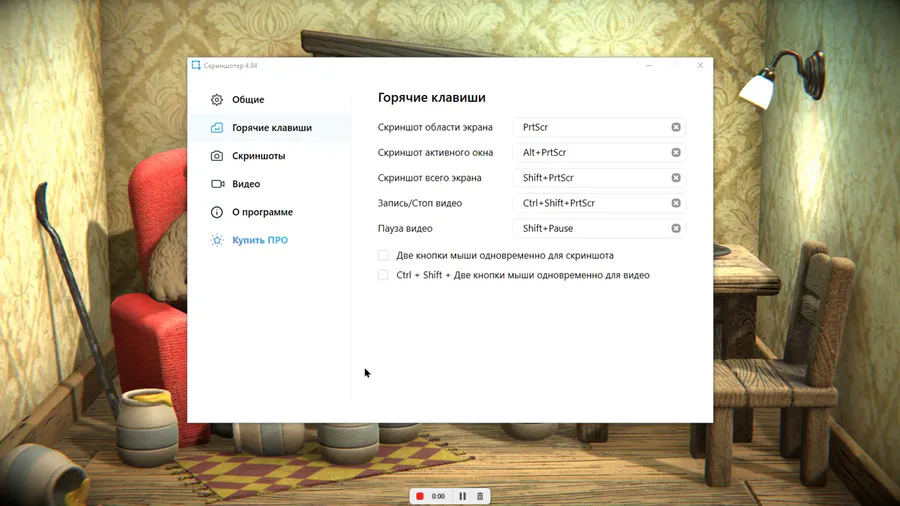
Task: Clear the Ctrl+Shift+PrtScr hotkey
Action: pos(676,203)
